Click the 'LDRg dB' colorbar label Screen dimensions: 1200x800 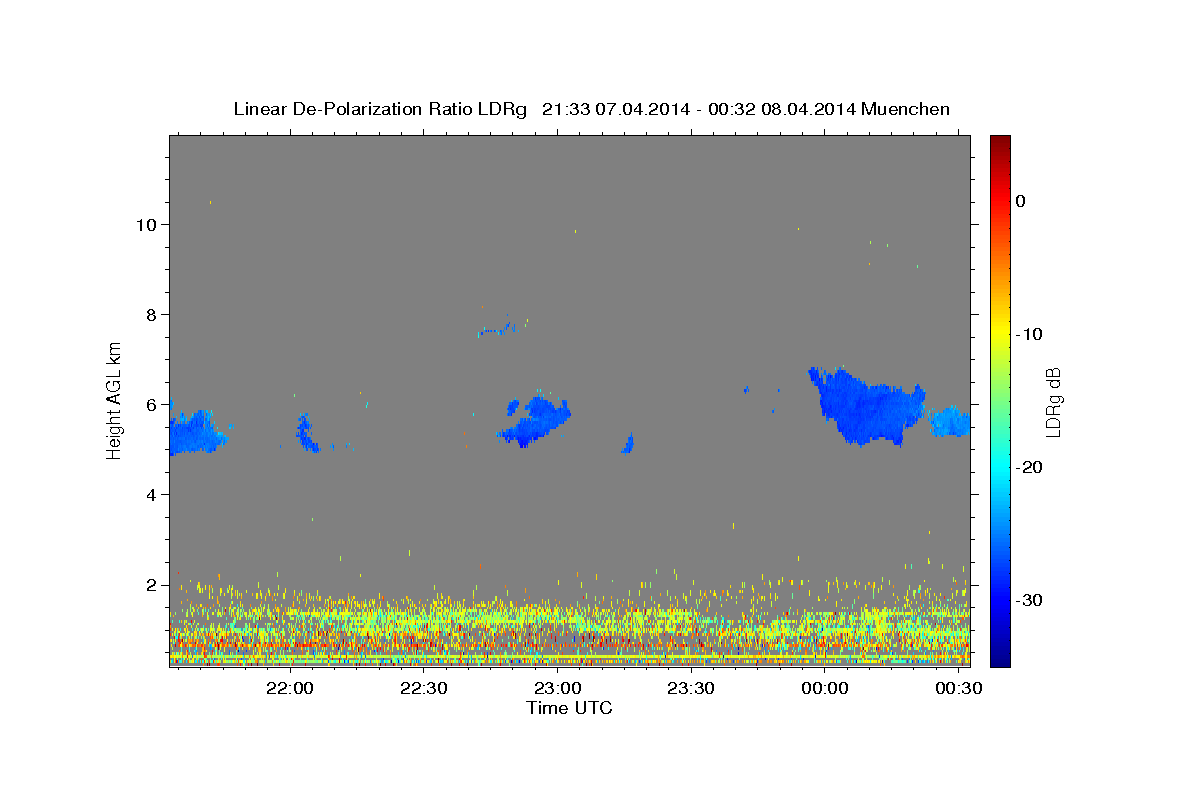1053,402
